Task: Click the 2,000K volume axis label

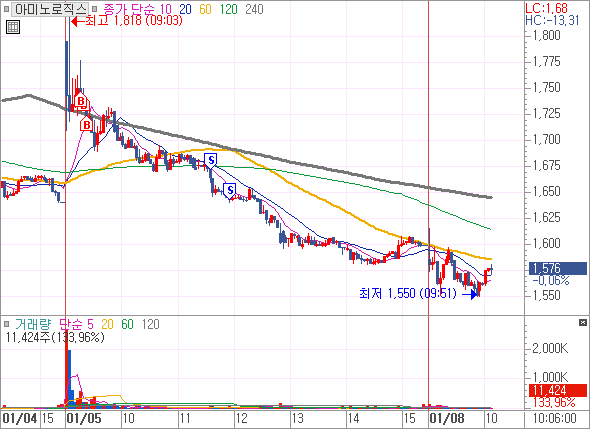Action: tap(550, 348)
